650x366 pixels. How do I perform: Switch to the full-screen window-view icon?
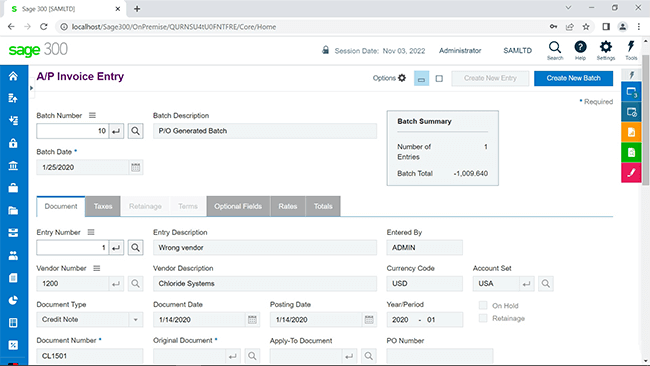pos(439,78)
